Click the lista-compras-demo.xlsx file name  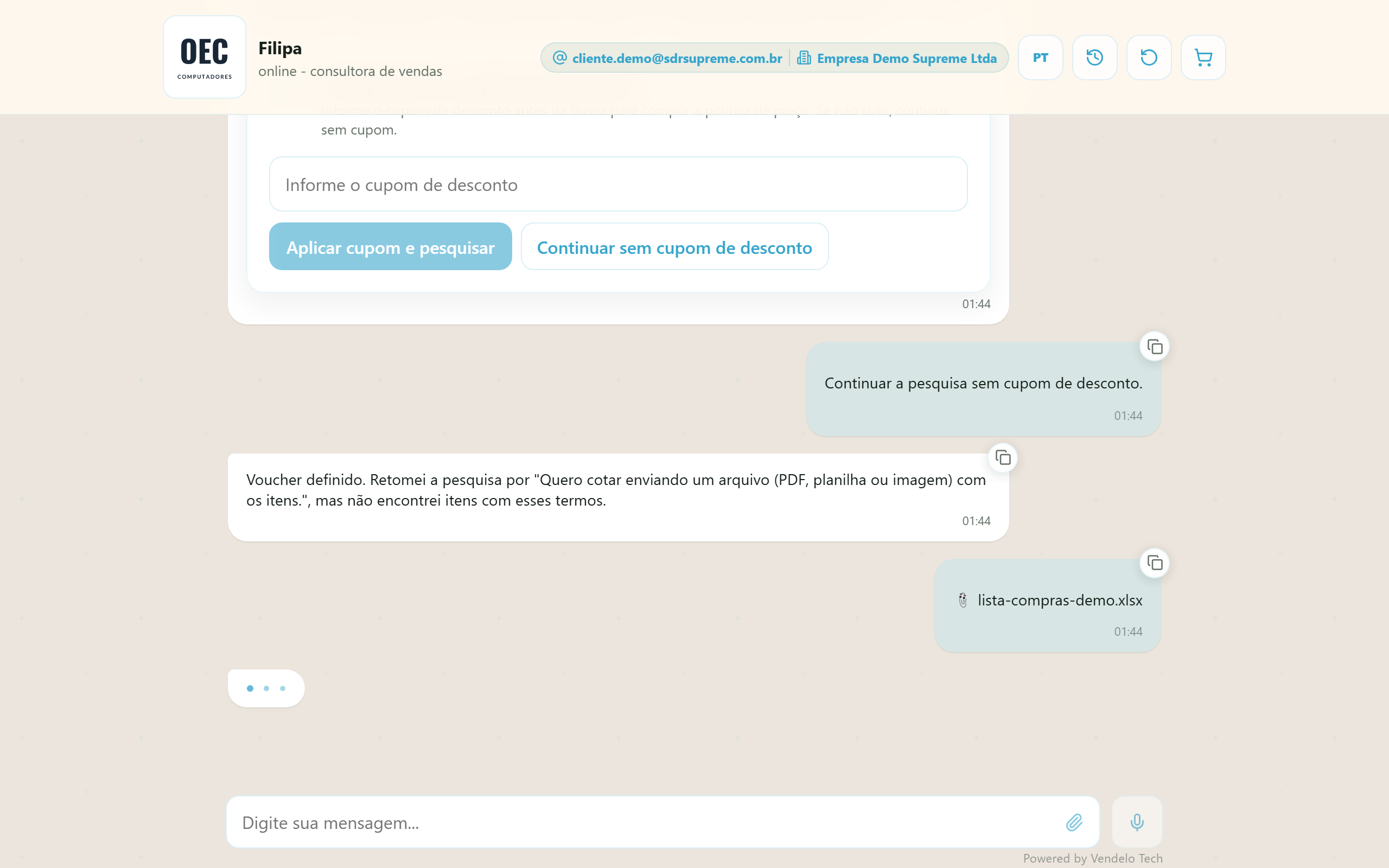[x=1060, y=601]
